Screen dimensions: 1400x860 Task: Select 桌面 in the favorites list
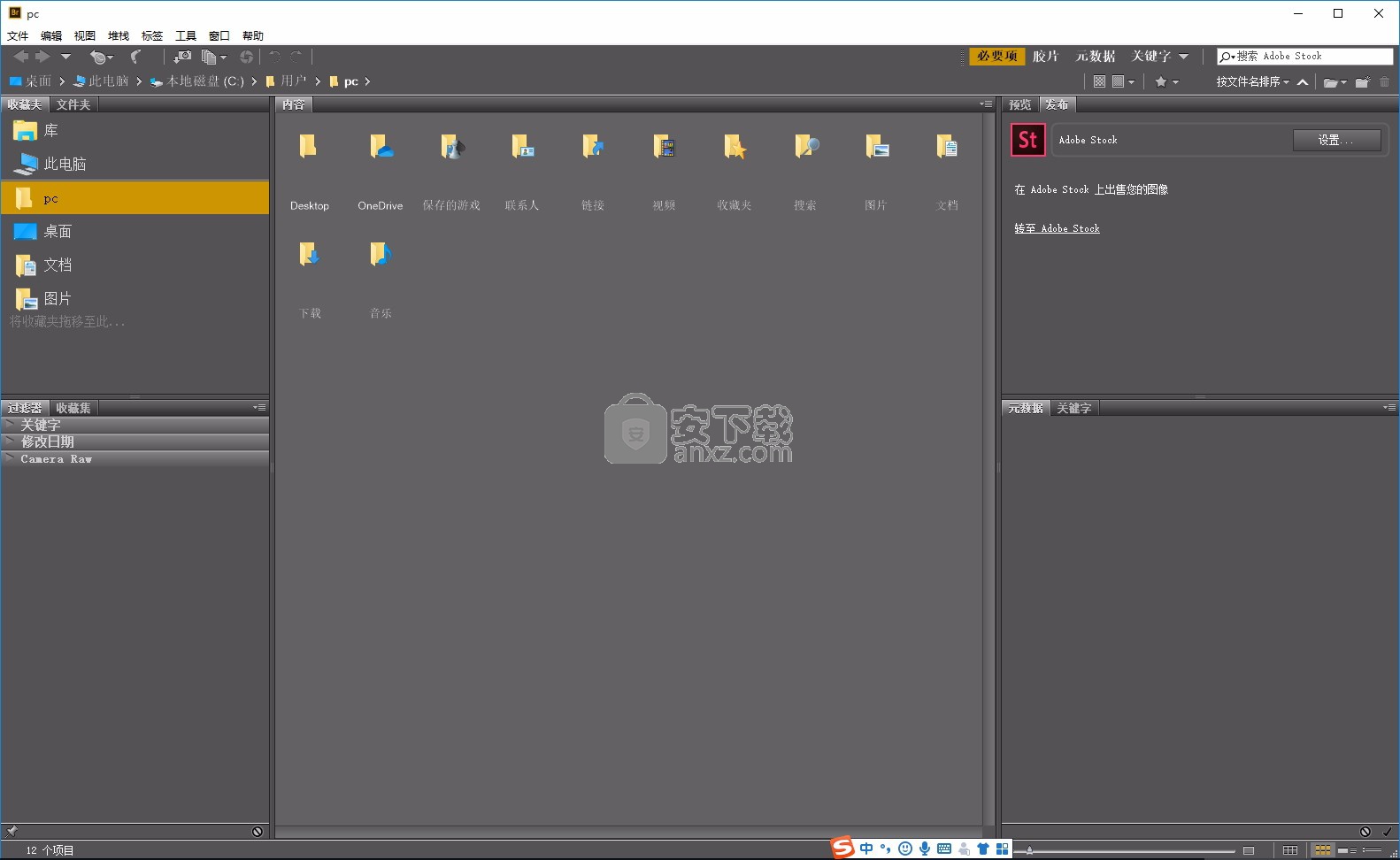coord(135,232)
